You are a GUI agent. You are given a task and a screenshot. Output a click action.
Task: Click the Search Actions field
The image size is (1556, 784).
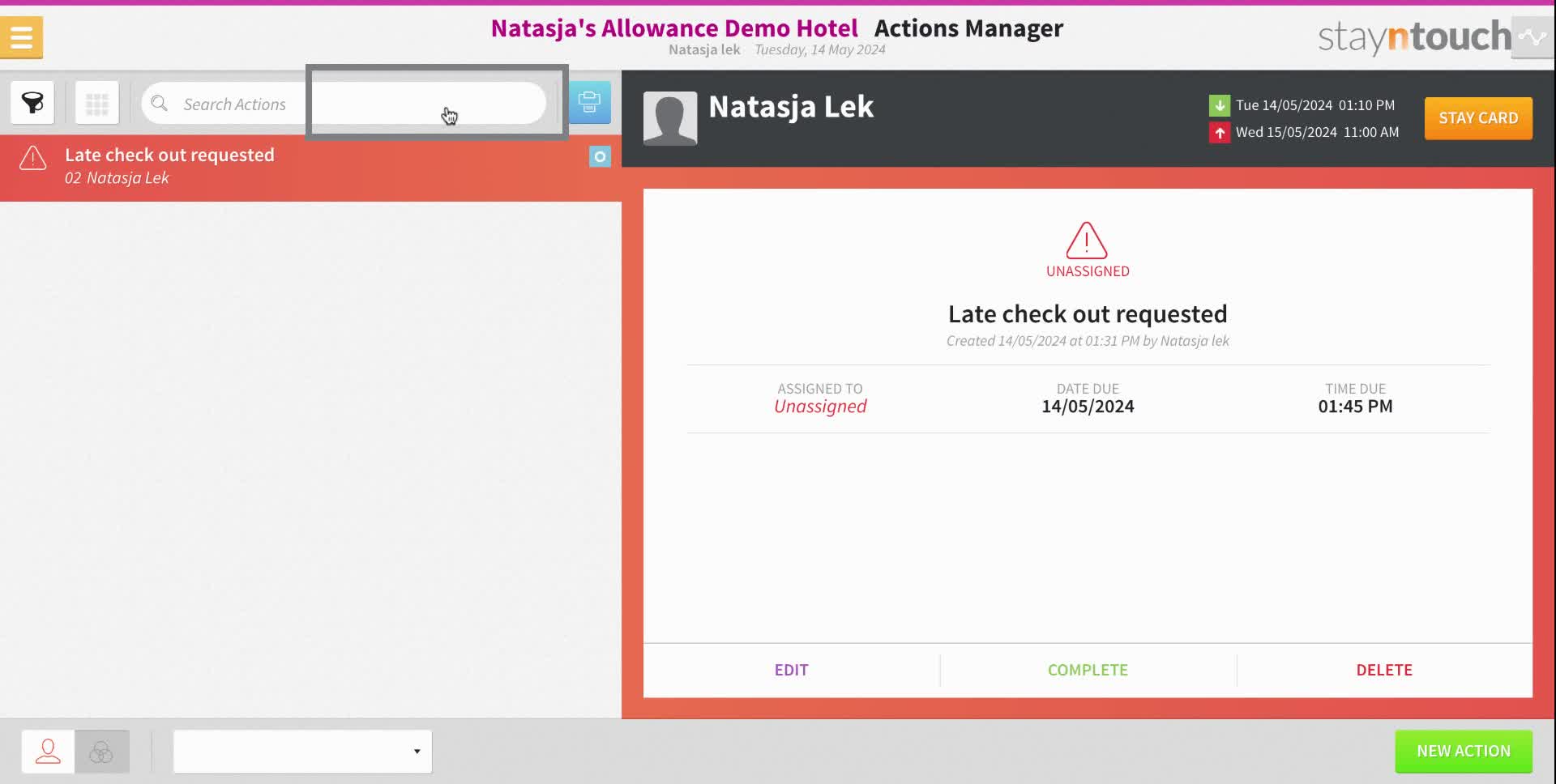tap(344, 104)
